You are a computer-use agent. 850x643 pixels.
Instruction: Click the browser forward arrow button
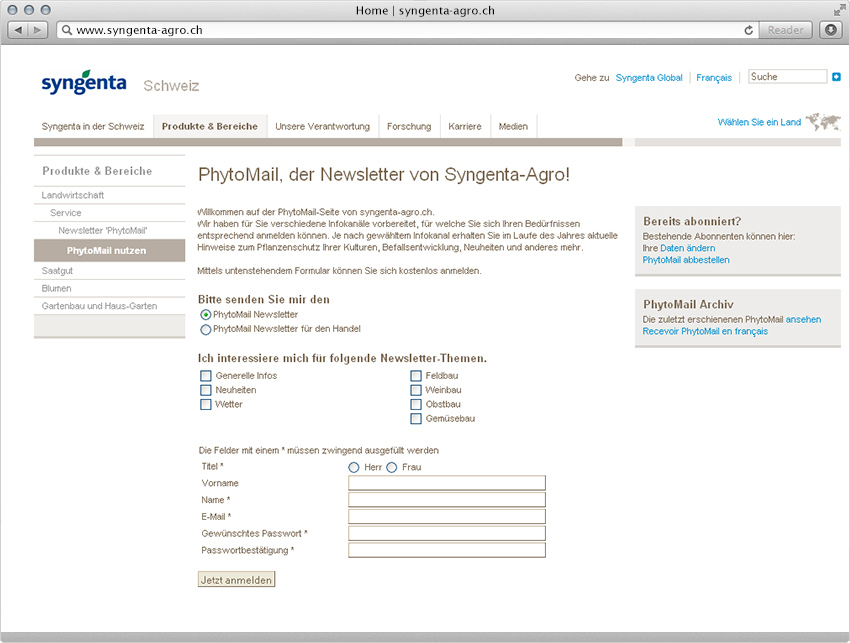pyautogui.click(x=37, y=30)
